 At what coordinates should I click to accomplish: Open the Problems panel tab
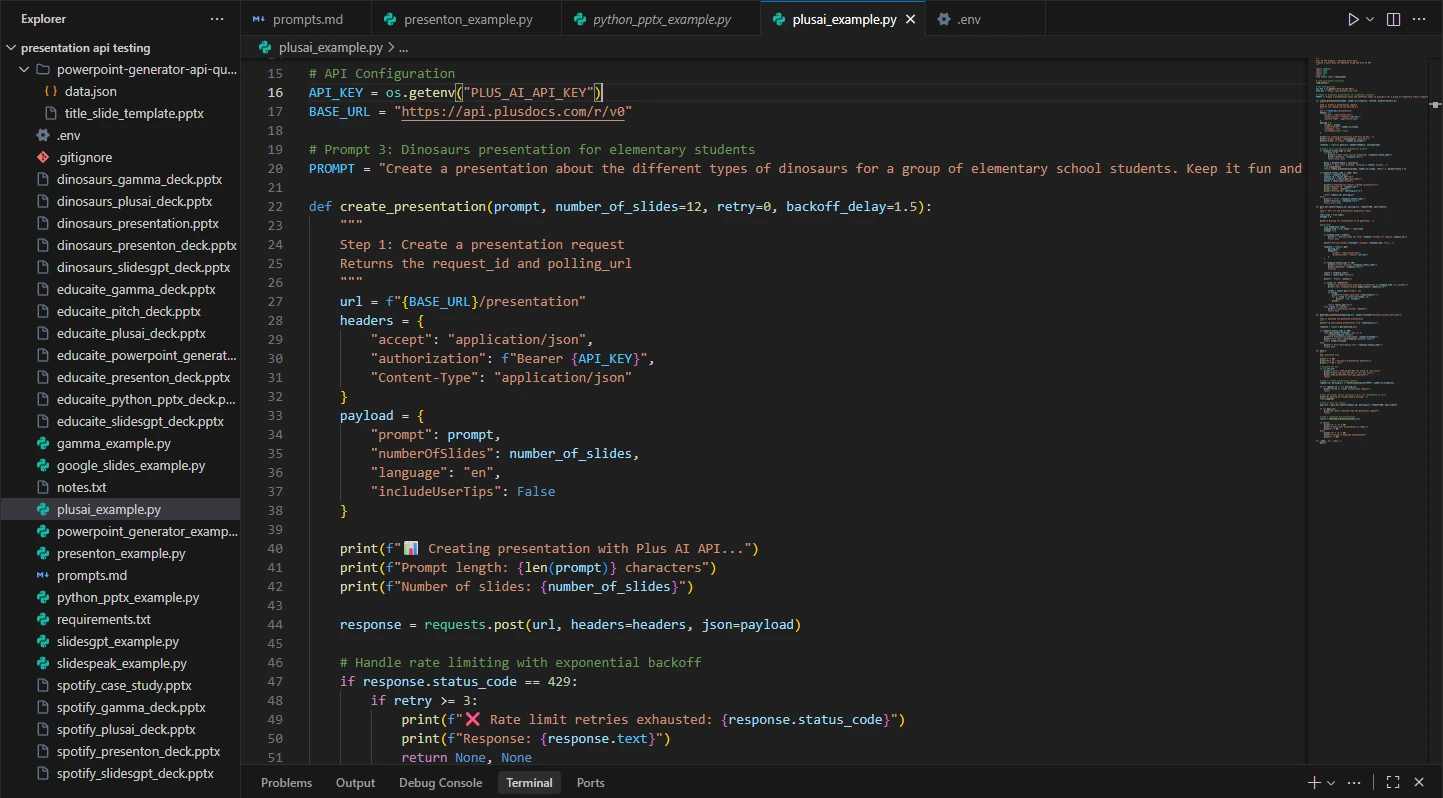point(286,783)
